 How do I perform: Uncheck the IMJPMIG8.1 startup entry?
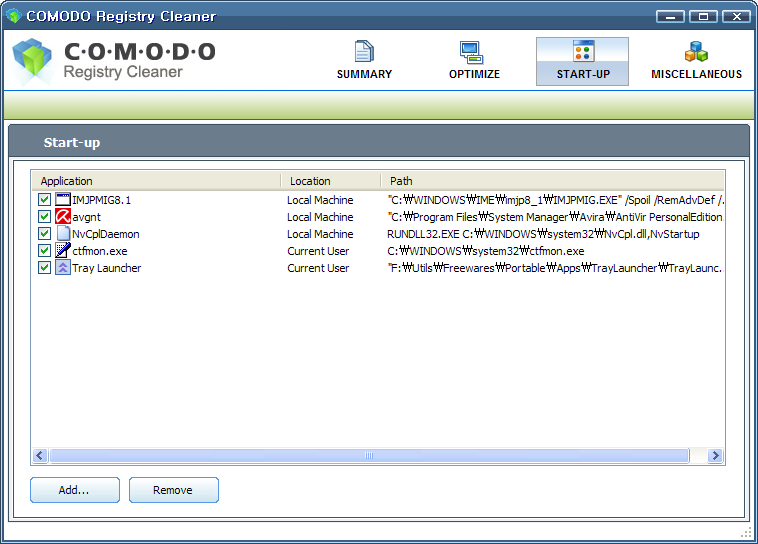click(44, 200)
